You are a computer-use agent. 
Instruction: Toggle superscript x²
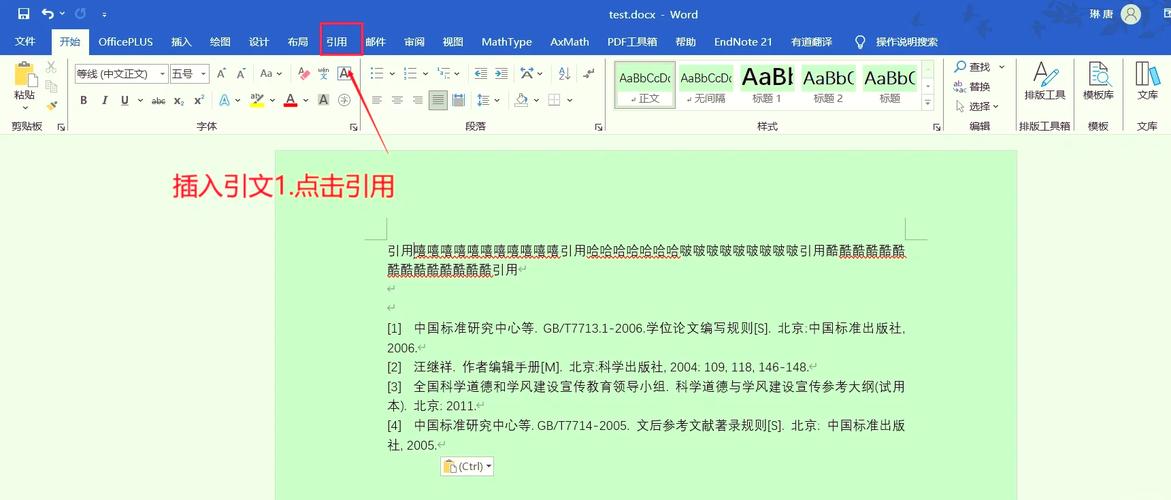199,100
